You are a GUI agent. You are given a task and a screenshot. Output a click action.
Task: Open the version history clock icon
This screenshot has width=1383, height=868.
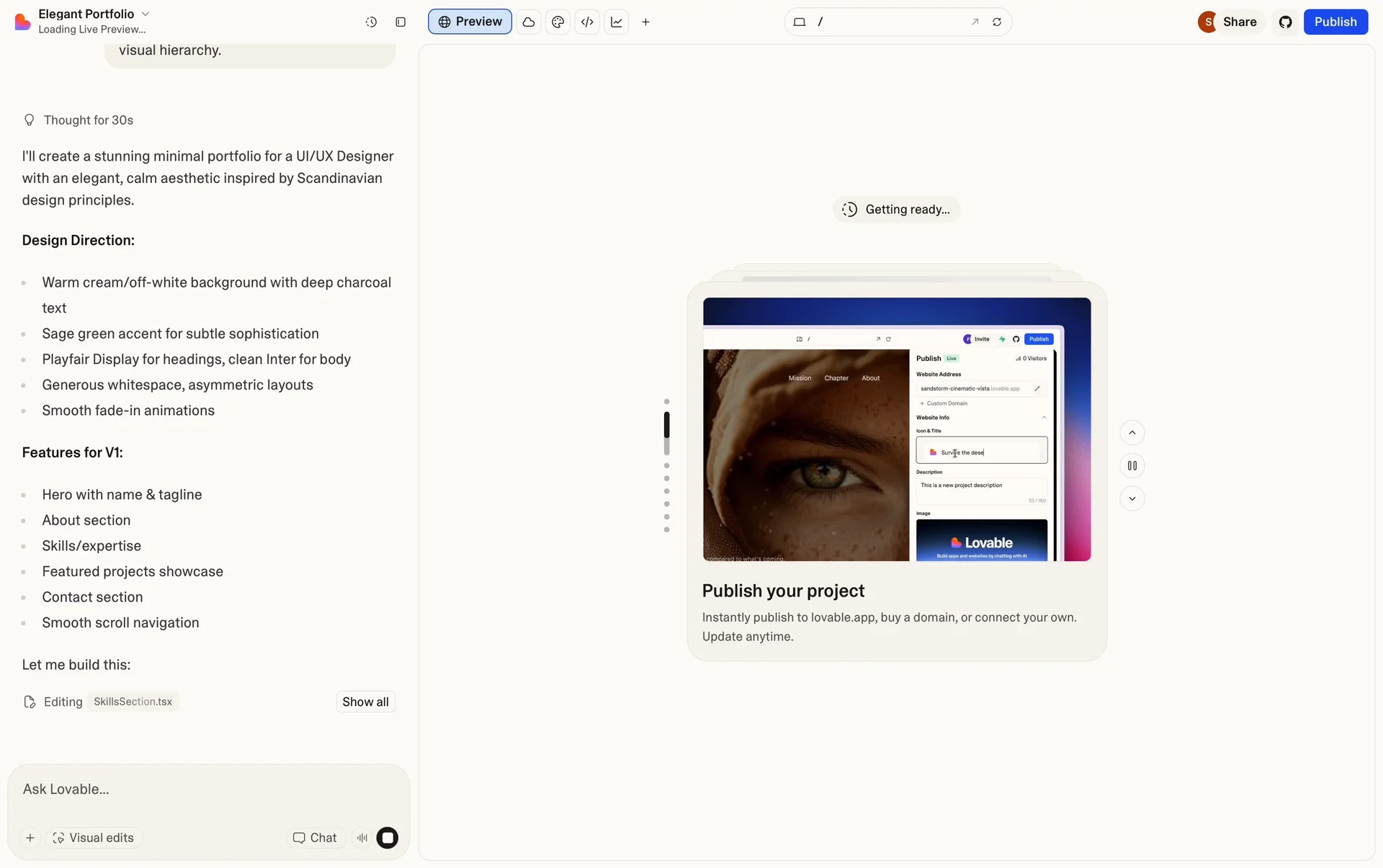pyautogui.click(x=371, y=22)
